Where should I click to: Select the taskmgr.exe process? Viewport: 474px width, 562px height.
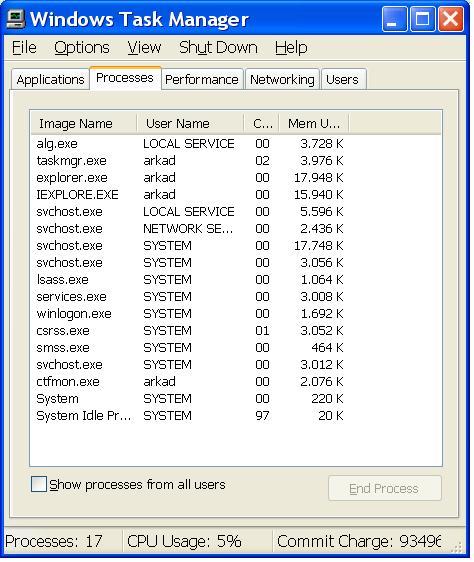click(189, 161)
